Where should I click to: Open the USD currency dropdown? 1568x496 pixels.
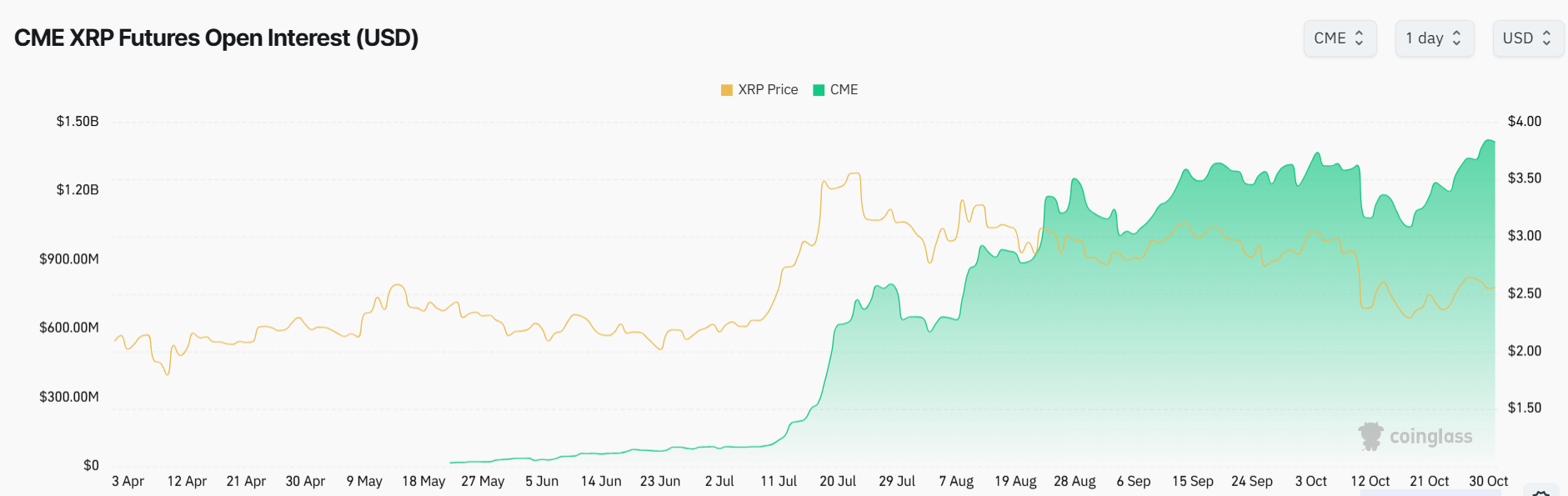coord(1527,38)
